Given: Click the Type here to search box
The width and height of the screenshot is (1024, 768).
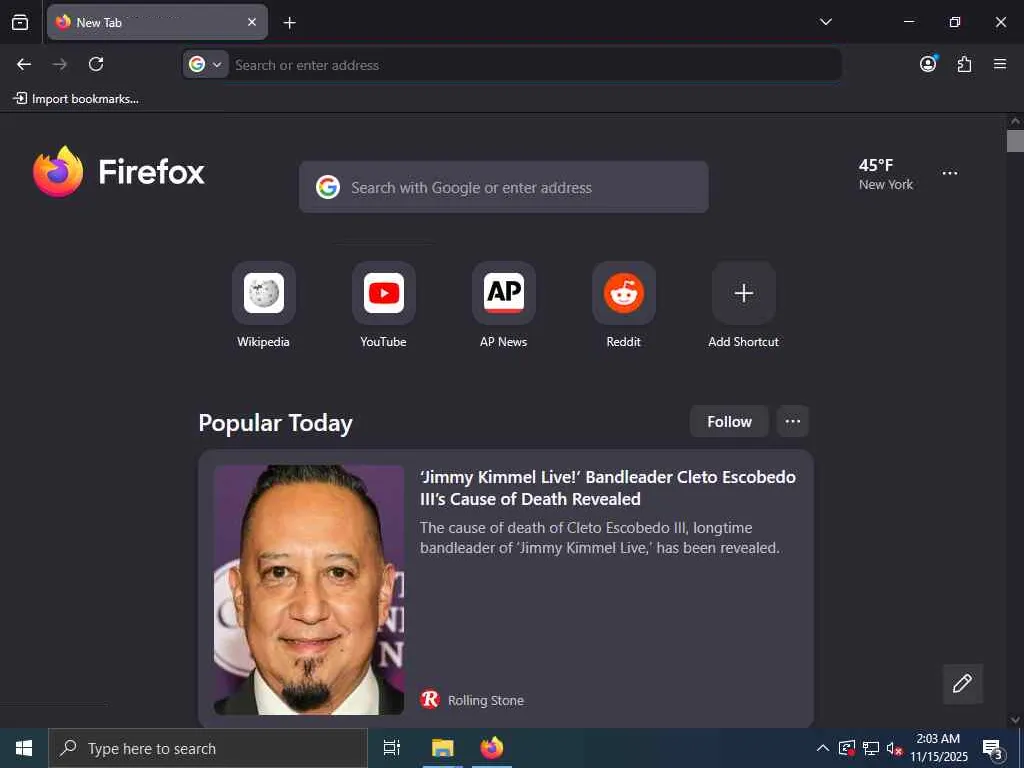Looking at the screenshot, I should click(x=208, y=748).
